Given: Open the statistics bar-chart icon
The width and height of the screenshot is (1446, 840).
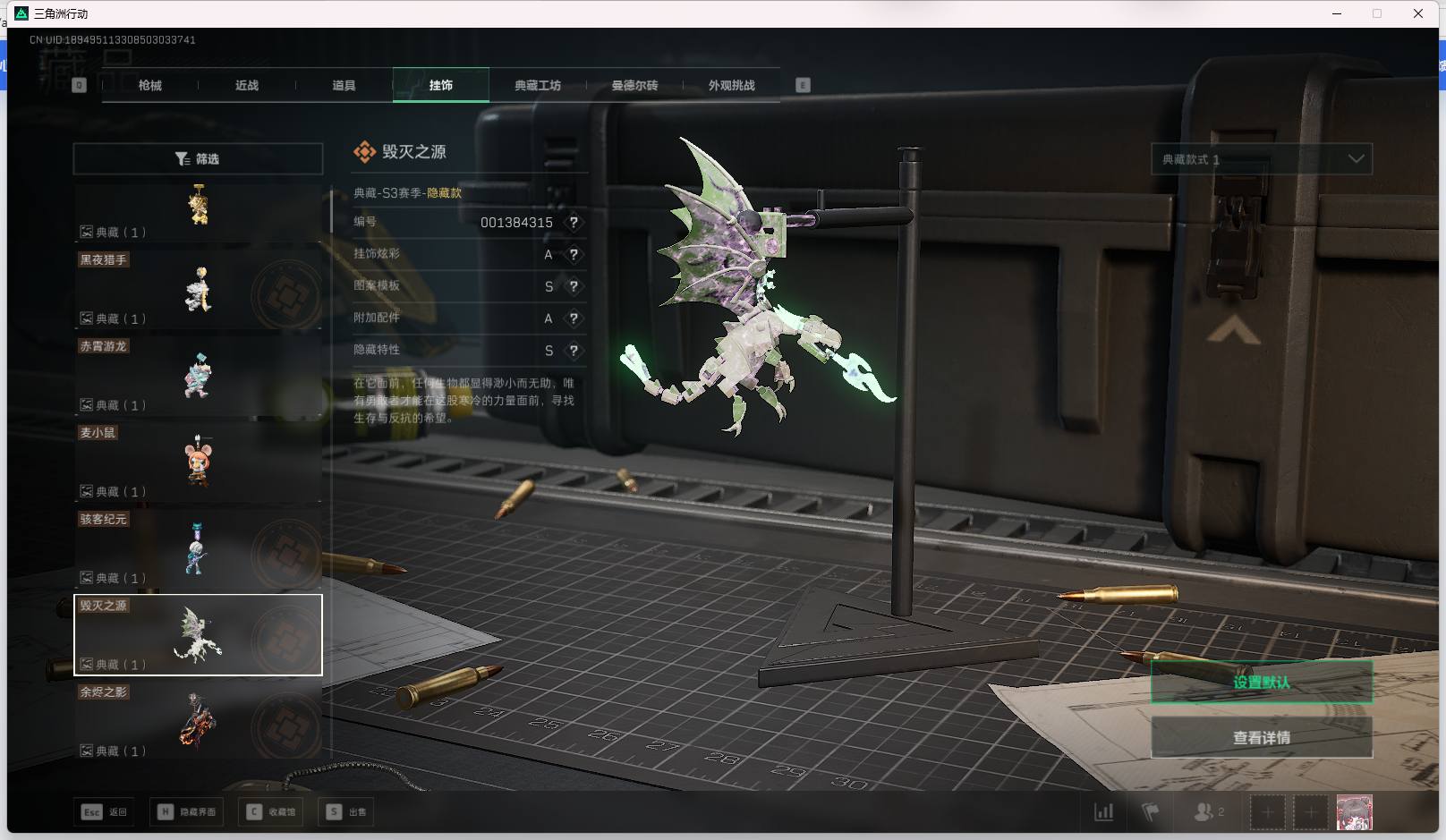Looking at the screenshot, I should pos(1104,812).
